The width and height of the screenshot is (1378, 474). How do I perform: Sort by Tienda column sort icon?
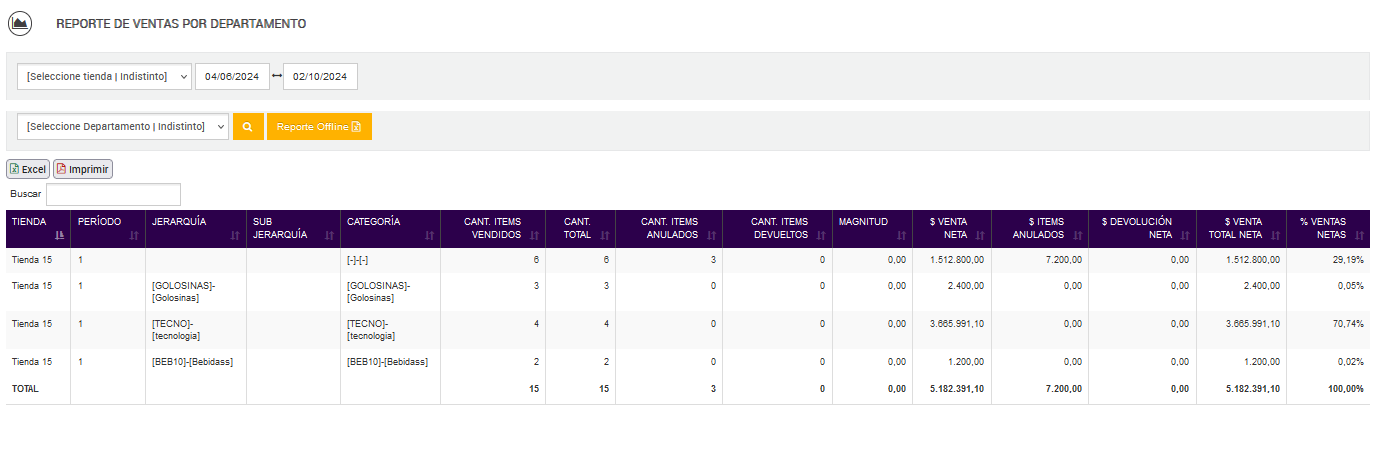click(x=59, y=235)
